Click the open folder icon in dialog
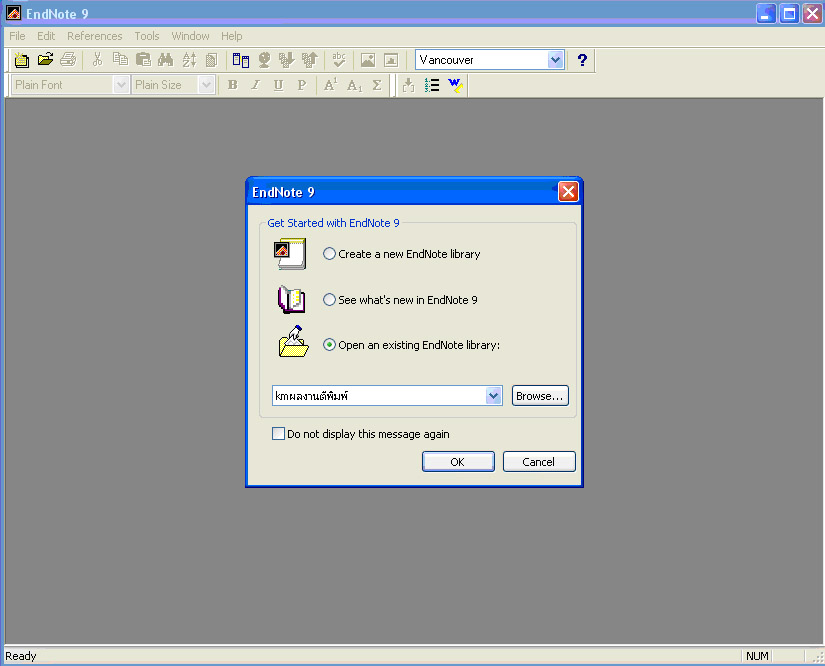This screenshot has height=666, width=825. [293, 342]
